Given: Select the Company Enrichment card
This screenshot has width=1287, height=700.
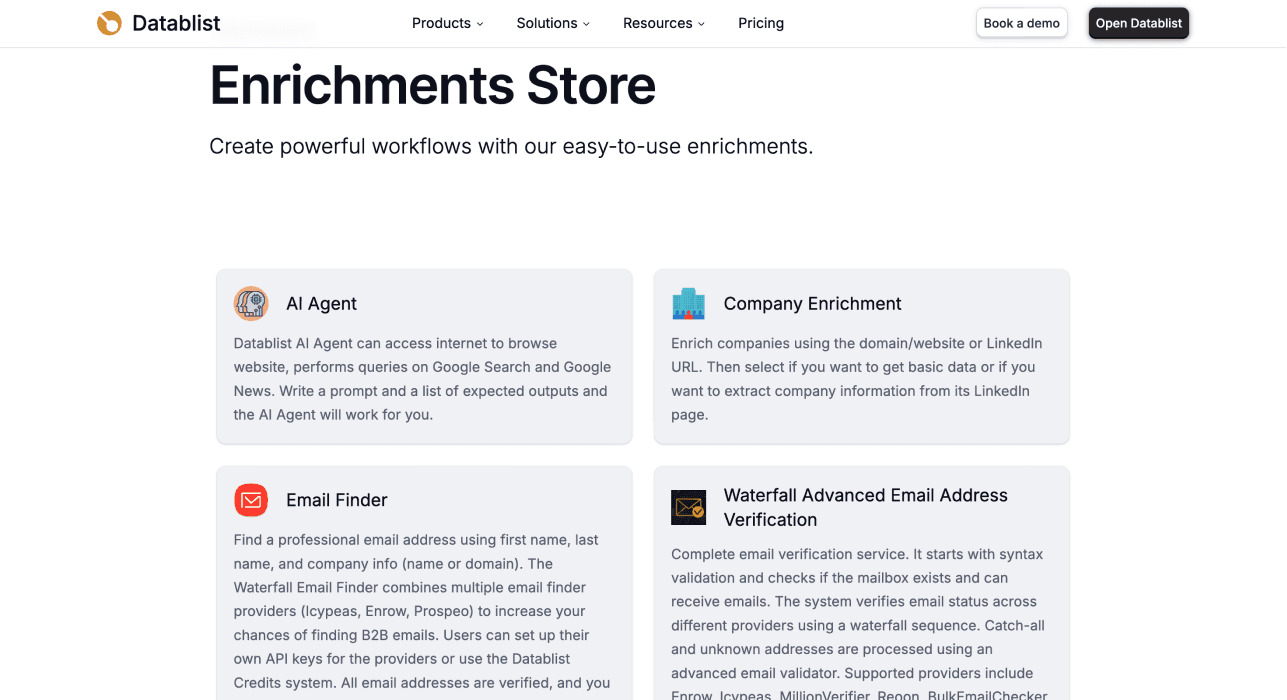Looking at the screenshot, I should point(861,356).
